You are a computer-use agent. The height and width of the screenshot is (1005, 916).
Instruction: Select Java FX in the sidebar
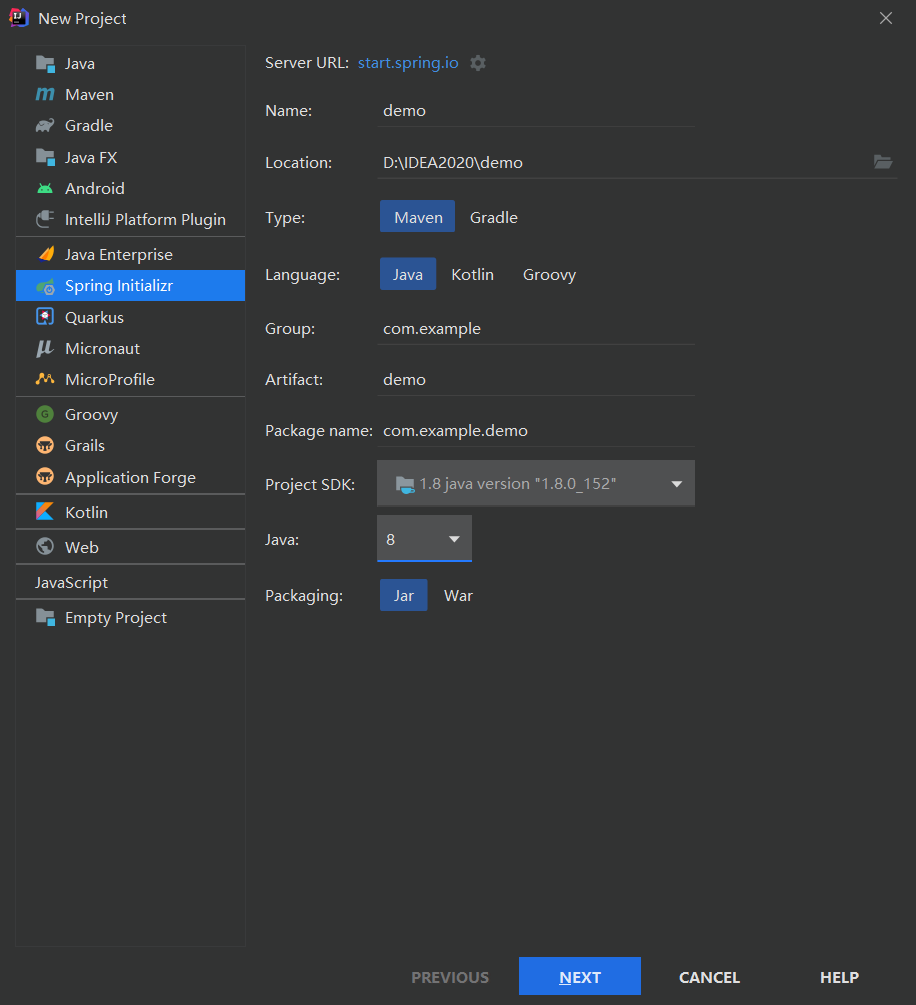(x=130, y=157)
